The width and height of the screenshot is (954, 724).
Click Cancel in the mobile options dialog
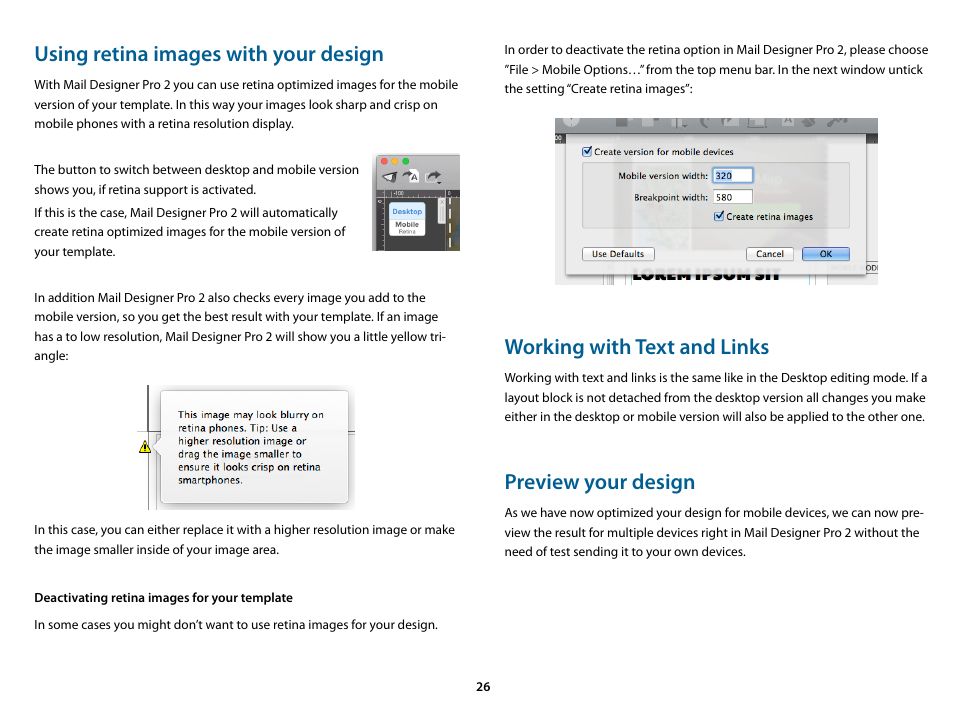770,254
